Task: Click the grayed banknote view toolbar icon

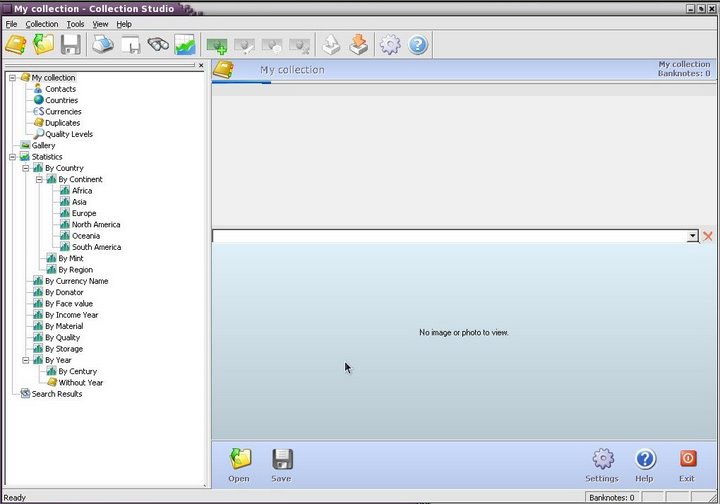Action: (272, 45)
